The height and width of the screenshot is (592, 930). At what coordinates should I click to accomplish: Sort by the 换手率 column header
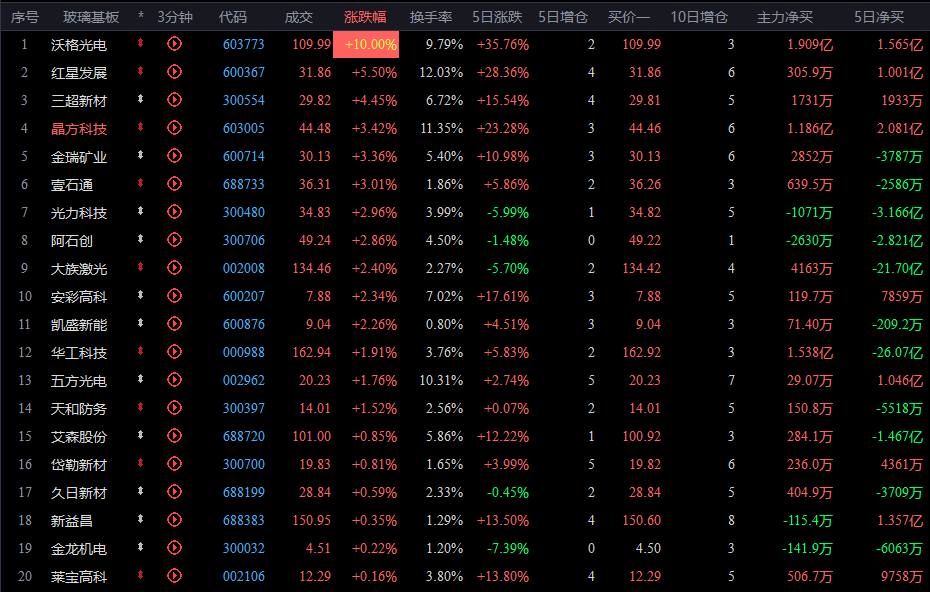tap(431, 17)
